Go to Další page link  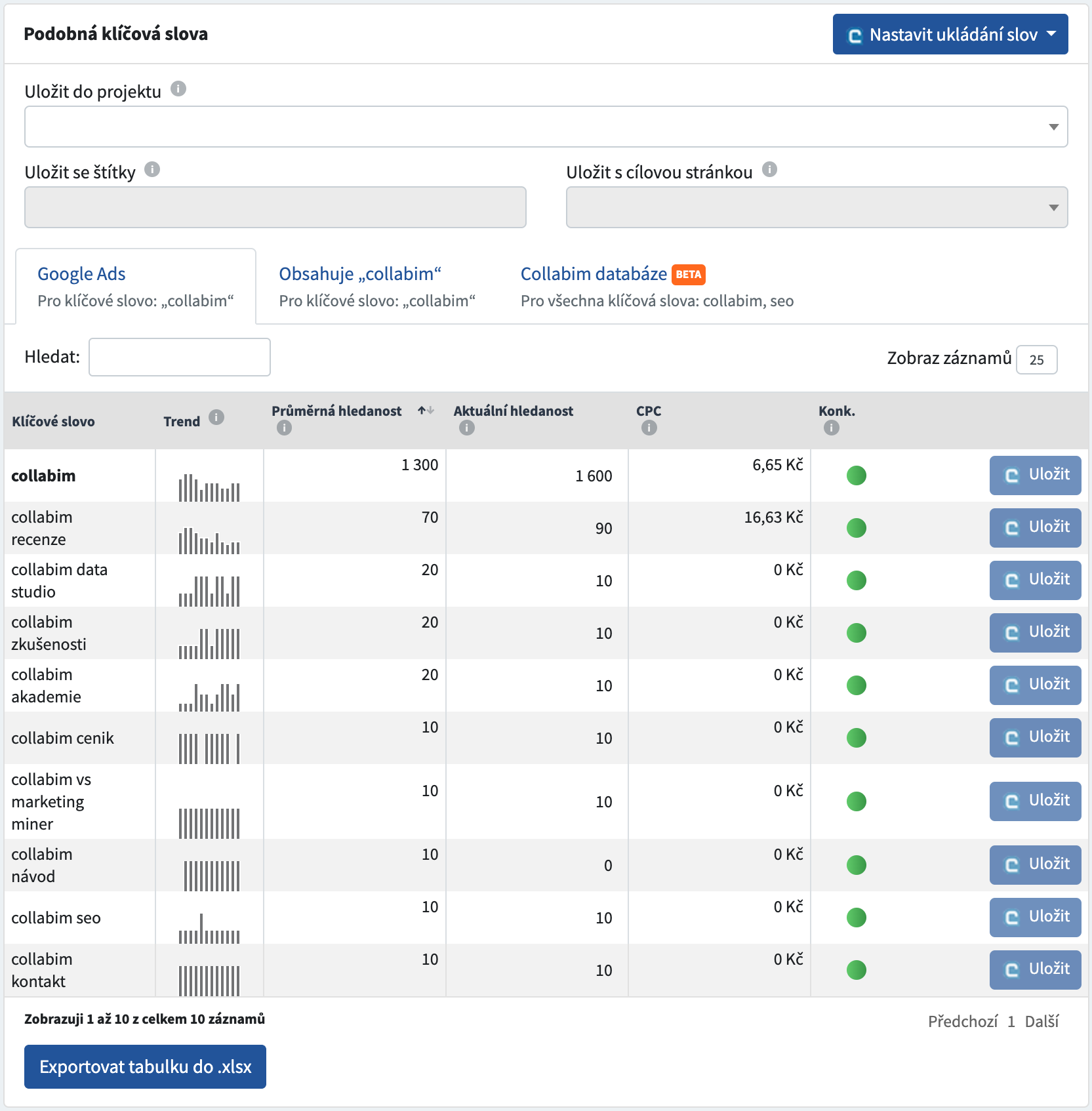tap(1041, 1021)
